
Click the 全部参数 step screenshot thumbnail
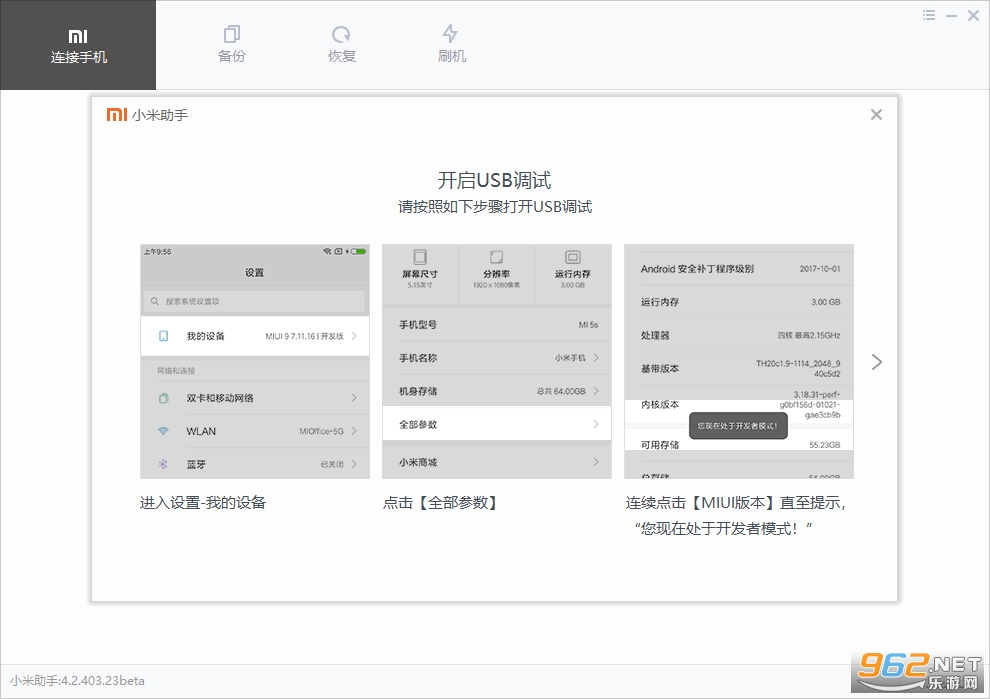coord(497,361)
